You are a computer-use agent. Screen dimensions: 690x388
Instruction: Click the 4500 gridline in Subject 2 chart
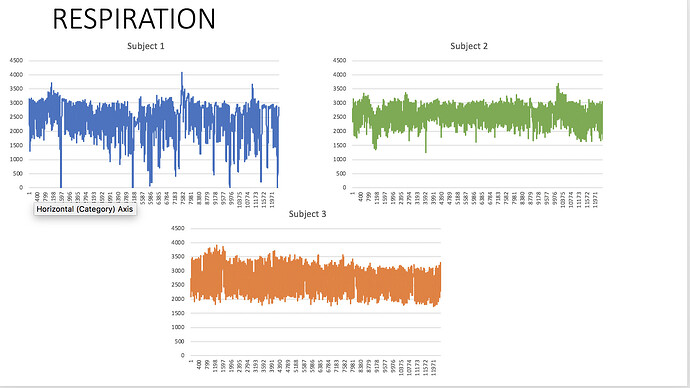point(477,61)
